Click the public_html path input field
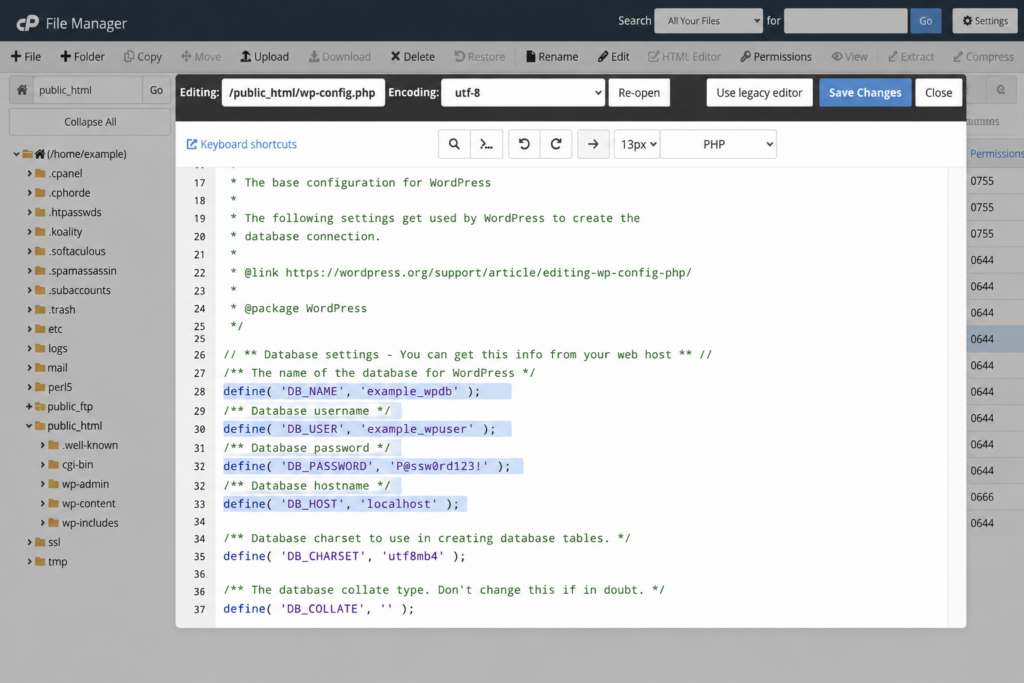 point(88,90)
